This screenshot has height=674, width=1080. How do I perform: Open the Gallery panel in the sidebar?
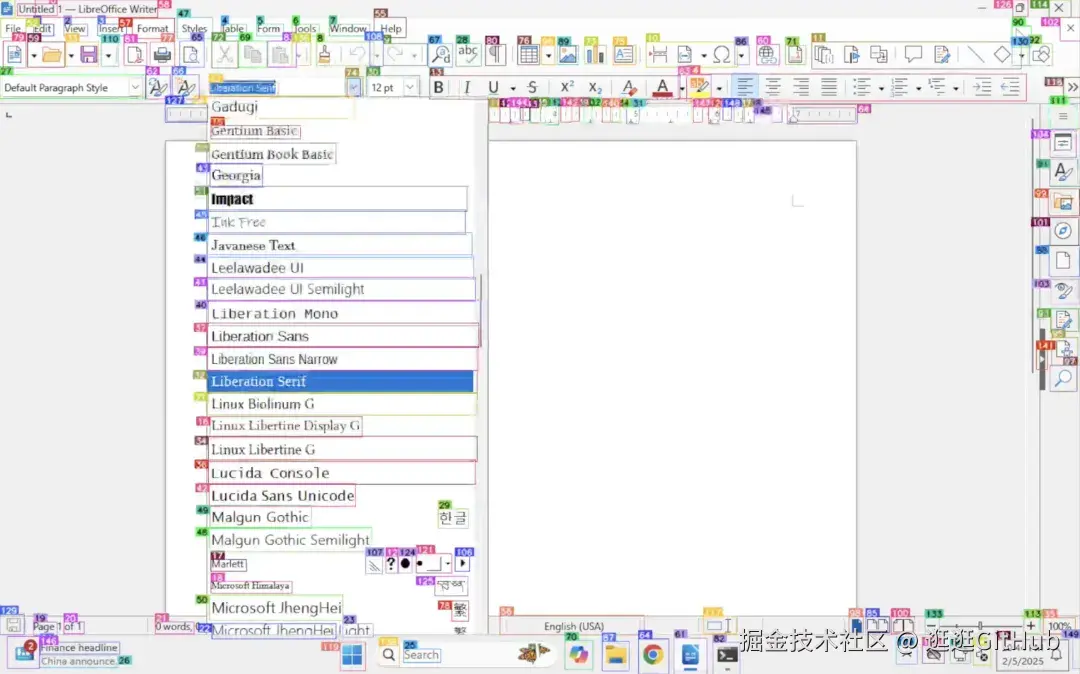point(1063,202)
